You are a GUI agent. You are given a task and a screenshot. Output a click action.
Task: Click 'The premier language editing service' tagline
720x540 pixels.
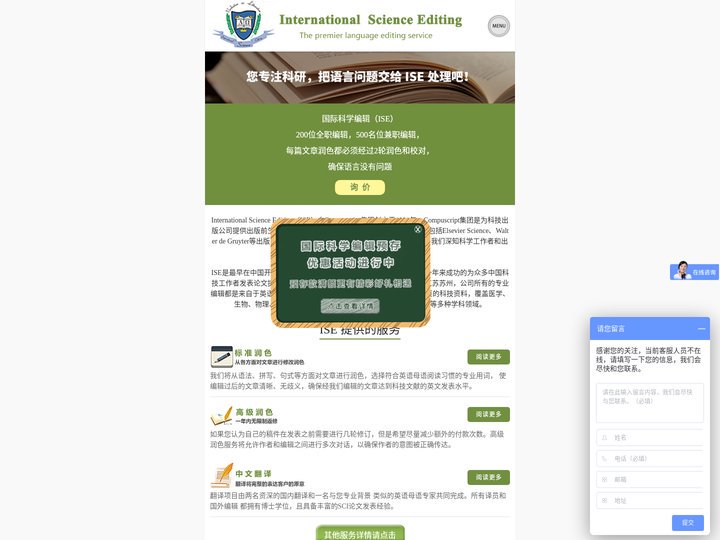[366, 35]
